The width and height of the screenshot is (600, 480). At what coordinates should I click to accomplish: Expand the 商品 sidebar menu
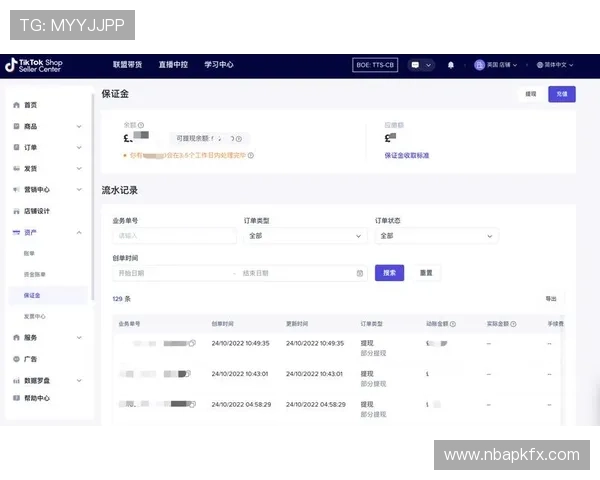(x=79, y=126)
